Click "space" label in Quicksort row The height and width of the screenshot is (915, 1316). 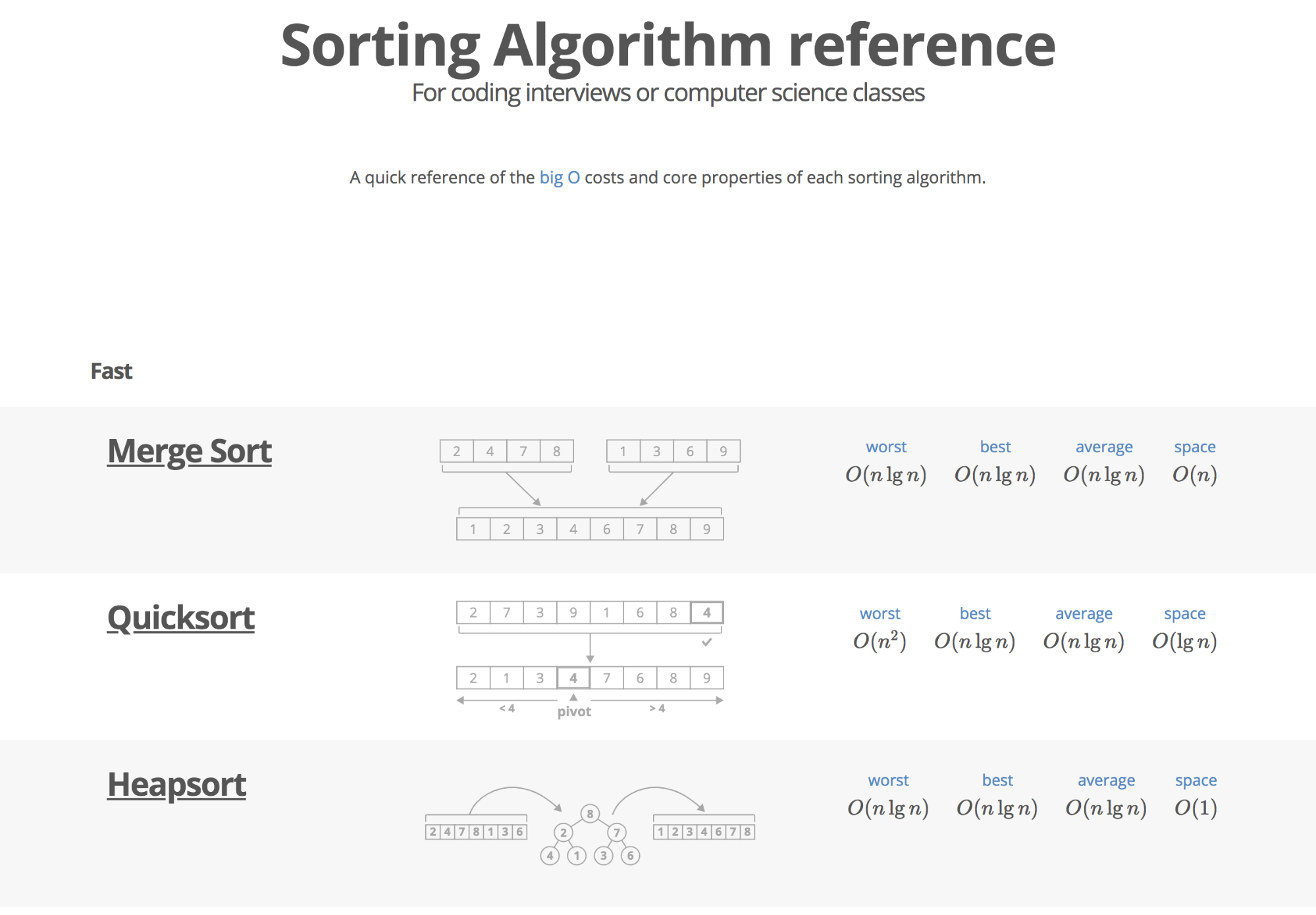[x=1184, y=614]
